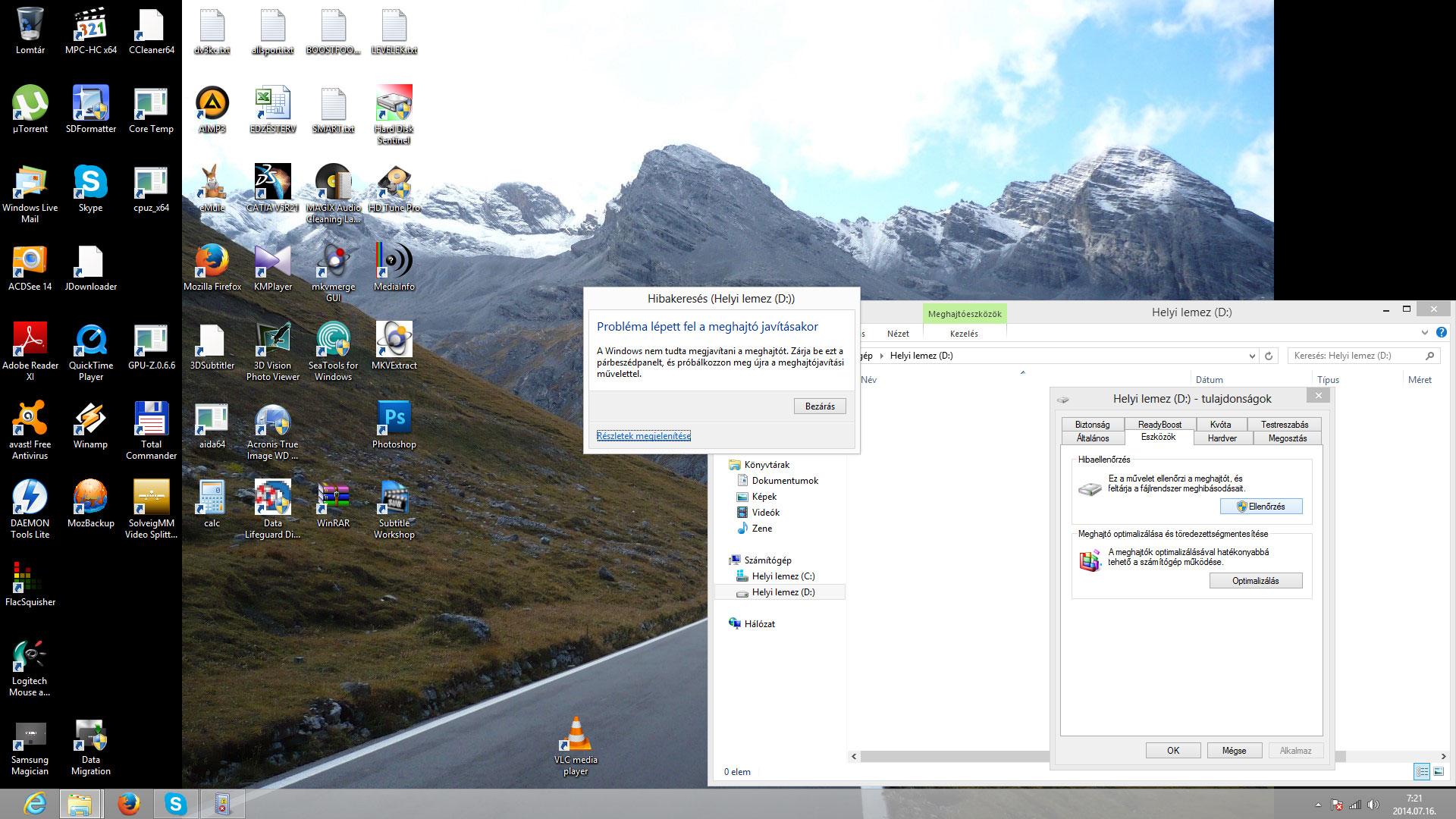This screenshot has height=819, width=1456.
Task: Select Helyi lemez (C:) in navigation tree
Action: pyautogui.click(x=783, y=576)
